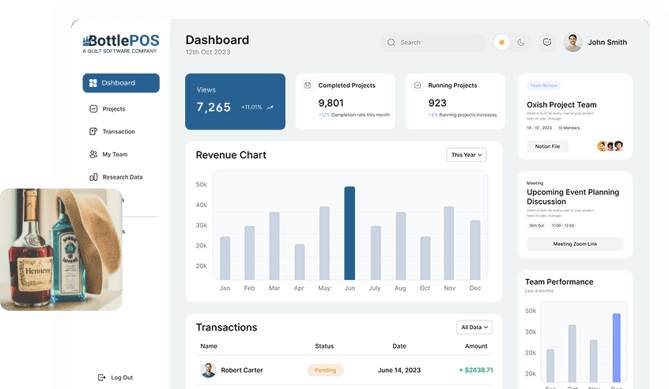Open the Dashboard sidebar item
The image size is (669, 389).
pyautogui.click(x=121, y=83)
